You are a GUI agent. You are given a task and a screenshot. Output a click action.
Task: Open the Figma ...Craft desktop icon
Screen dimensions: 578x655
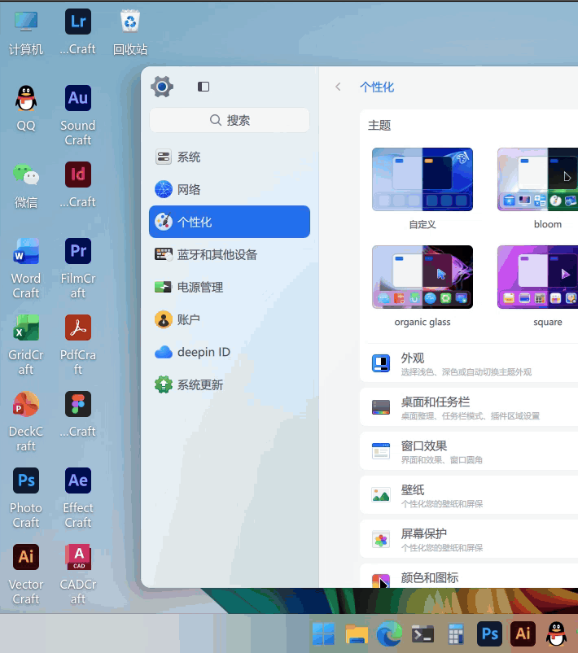pyautogui.click(x=78, y=415)
